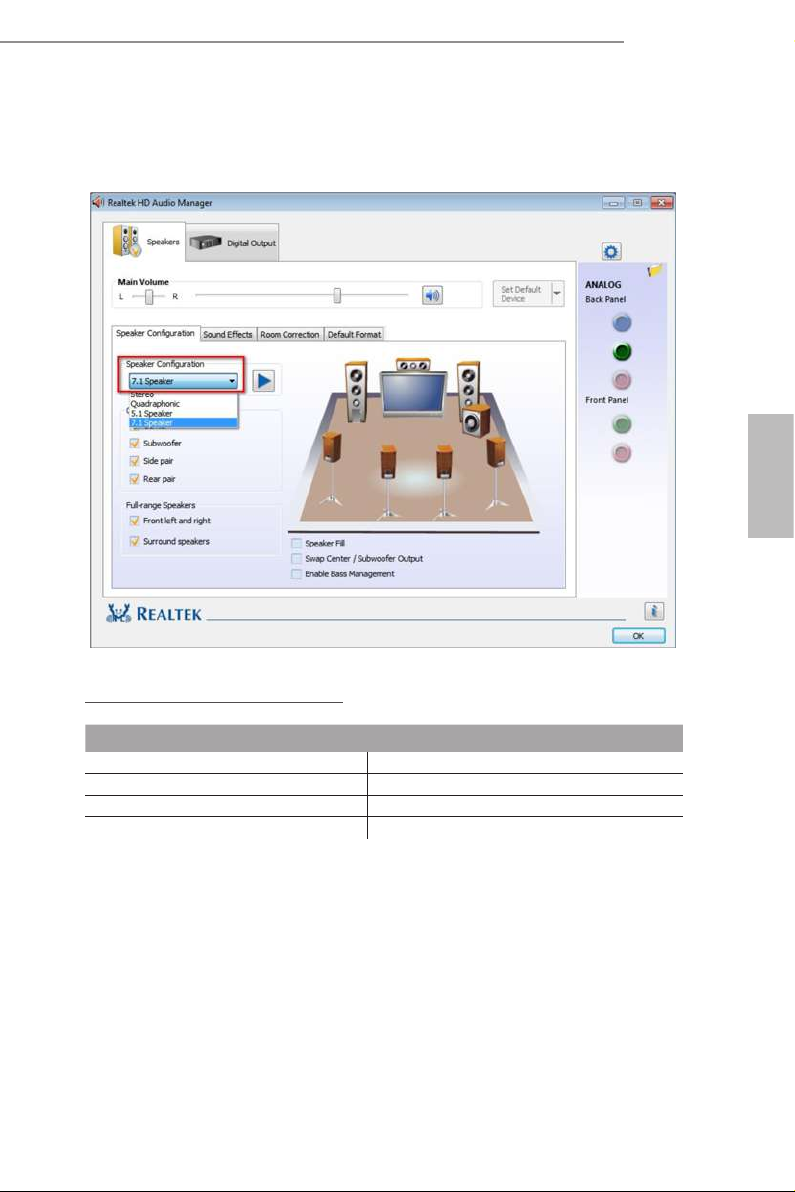Click the inner right stand speaker
Screen dimensions: 795x1192
445,481
